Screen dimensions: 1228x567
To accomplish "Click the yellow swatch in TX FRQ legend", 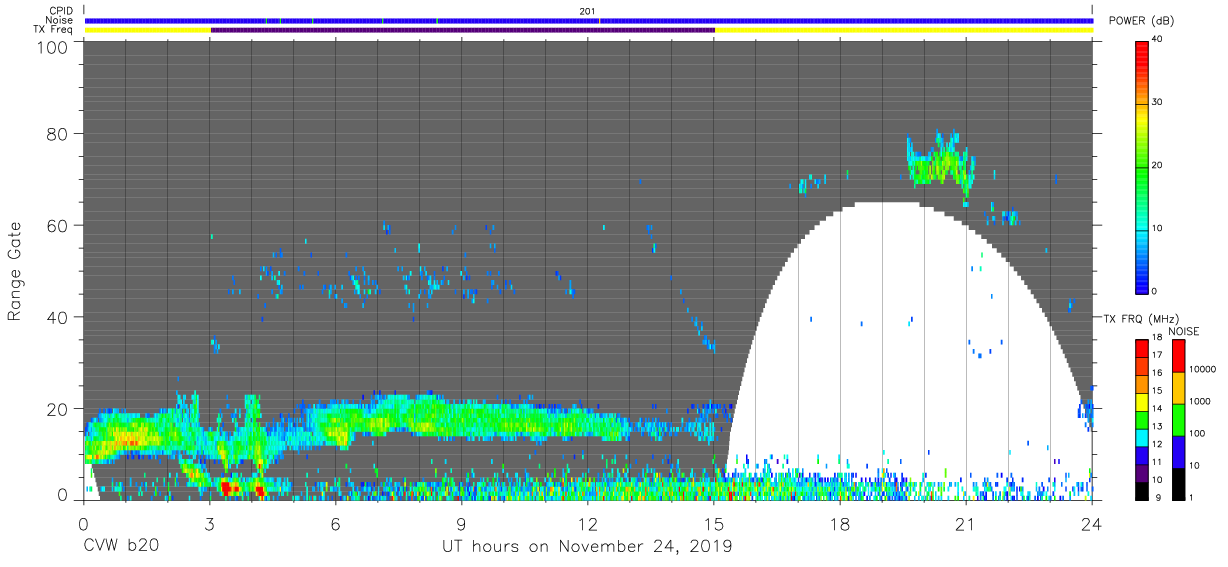I will pyautogui.click(x=1143, y=400).
